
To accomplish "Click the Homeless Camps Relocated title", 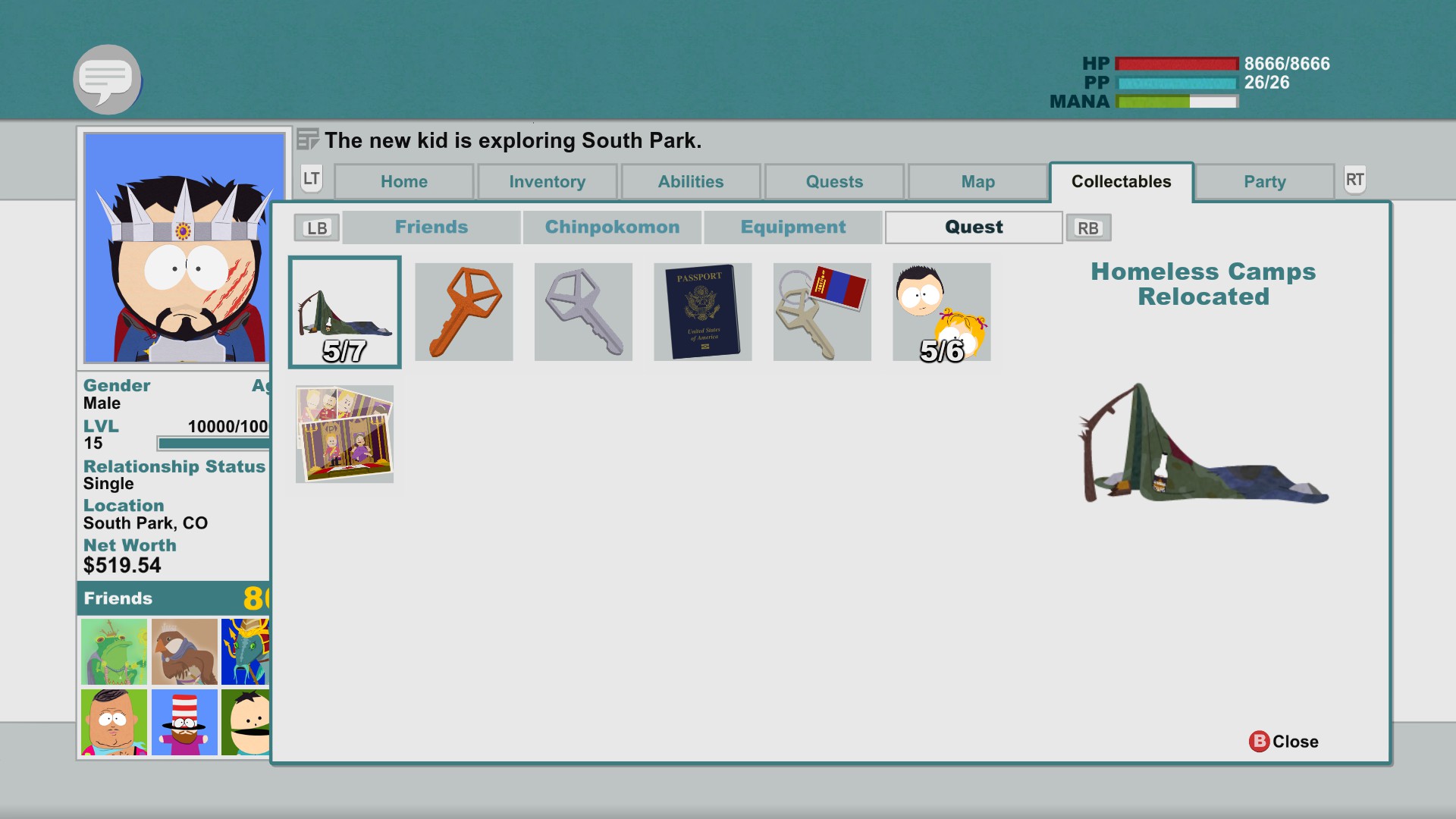I will (1203, 284).
